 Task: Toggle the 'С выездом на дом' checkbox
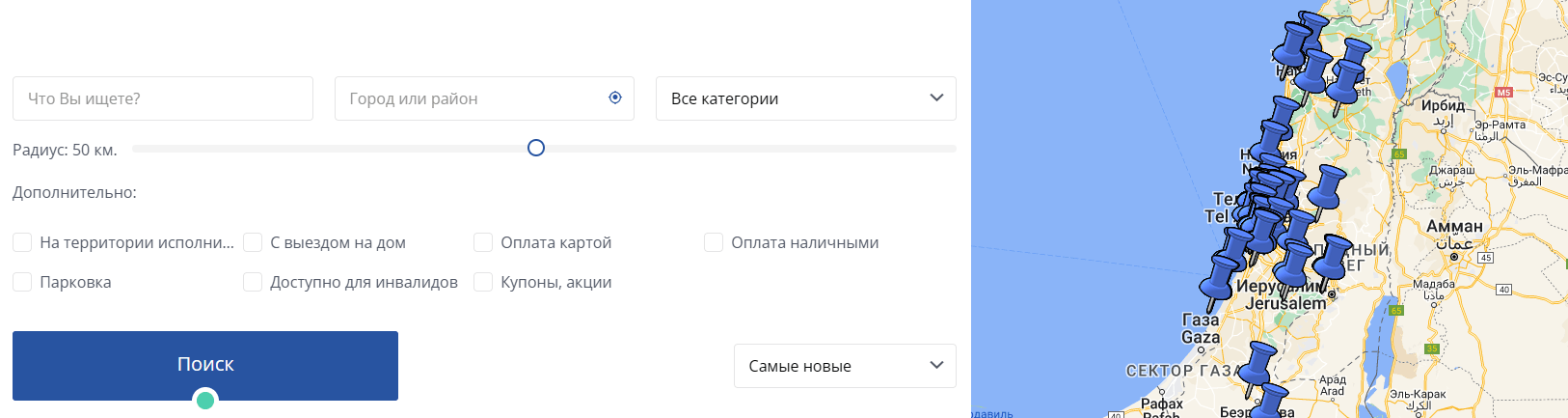(253, 242)
